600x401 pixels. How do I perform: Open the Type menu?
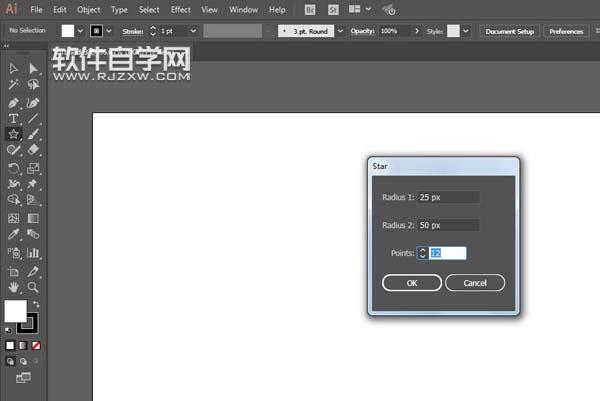tap(119, 10)
